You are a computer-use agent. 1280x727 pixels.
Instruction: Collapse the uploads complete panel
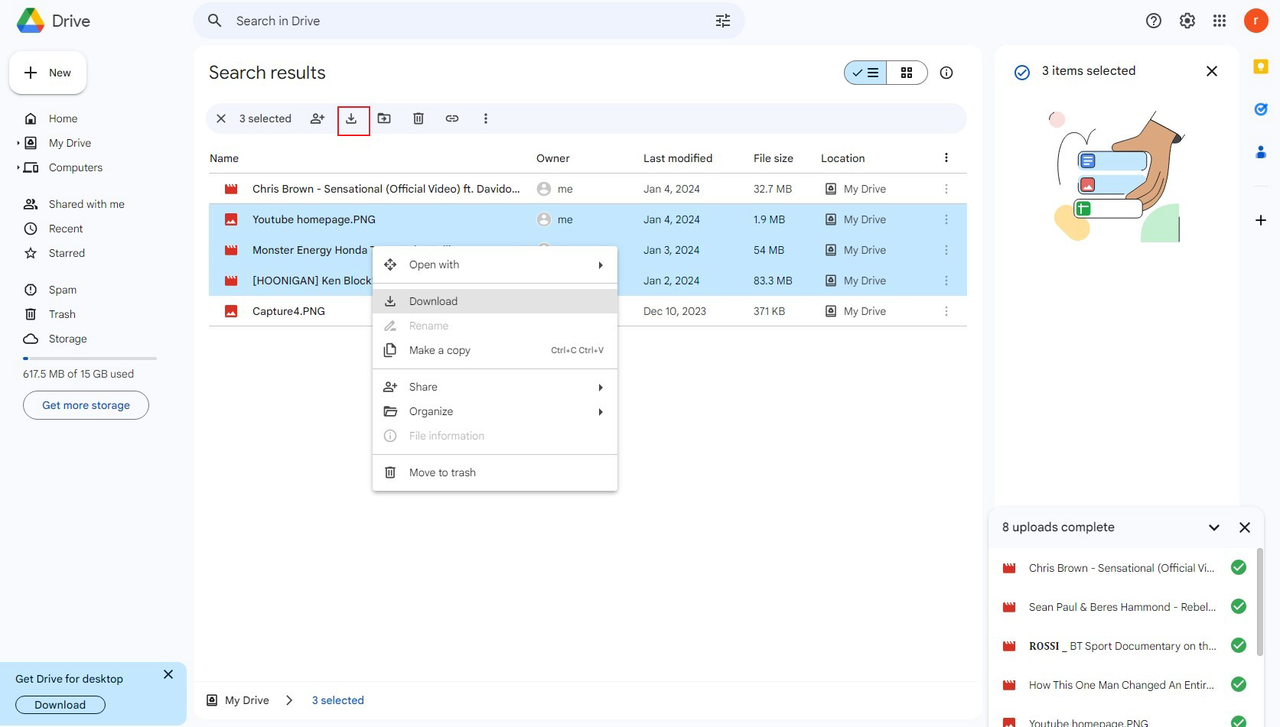[1213, 527]
